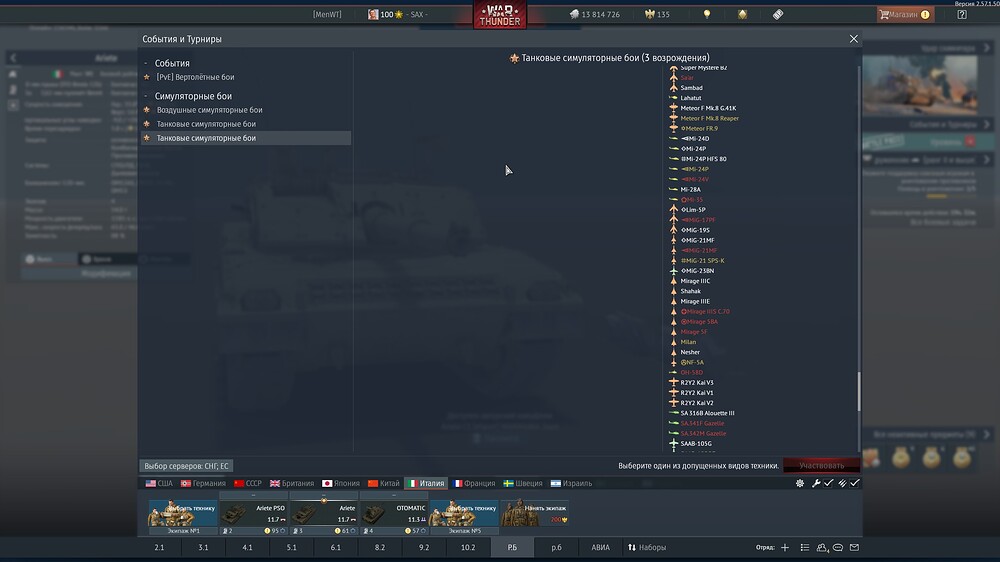This screenshot has height=562, width=1000.
Task: Select the 3.1 preset tab
Action: (x=203, y=547)
